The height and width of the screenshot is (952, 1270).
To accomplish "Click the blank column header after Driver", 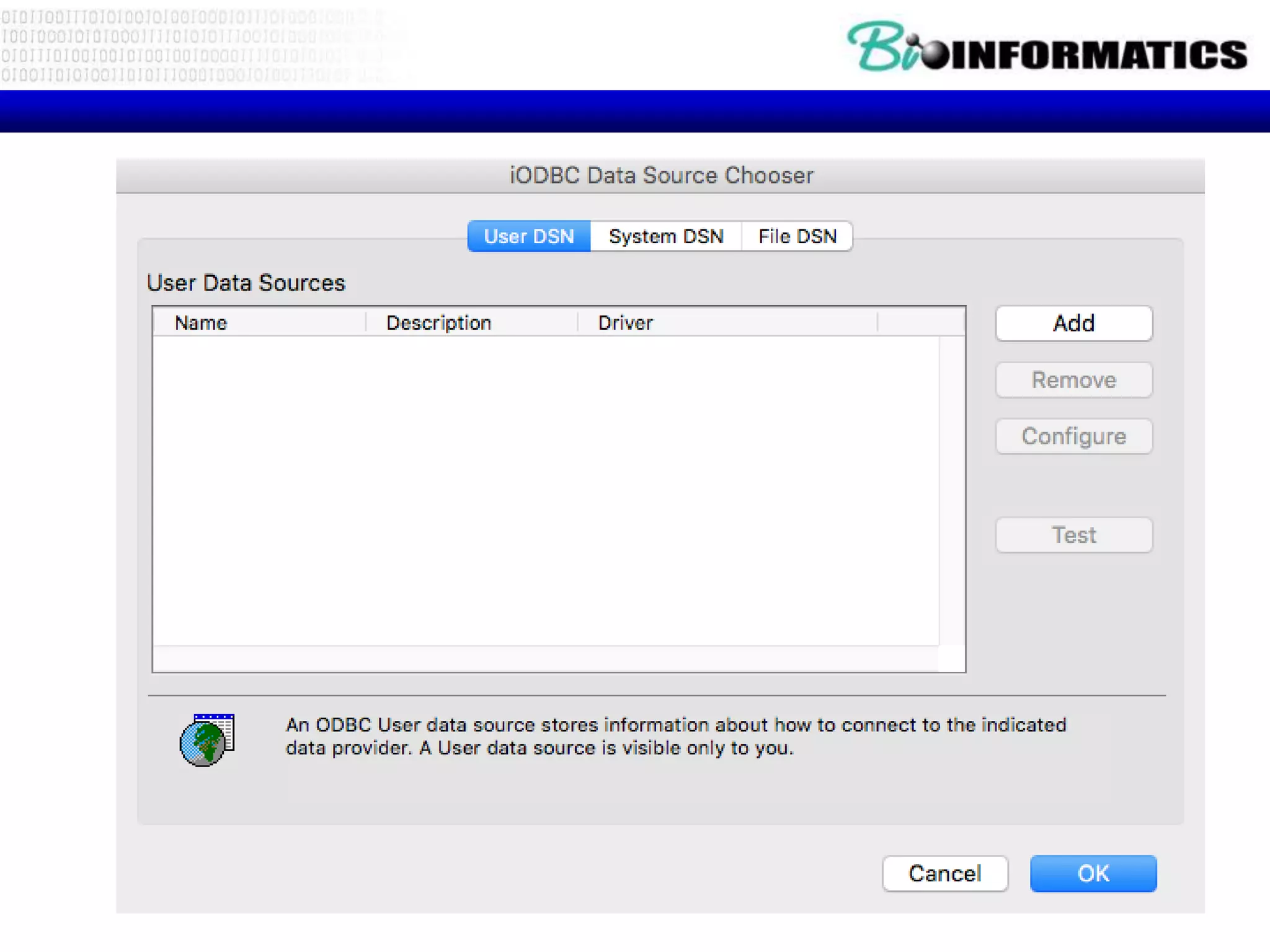I will pyautogui.click(x=921, y=322).
